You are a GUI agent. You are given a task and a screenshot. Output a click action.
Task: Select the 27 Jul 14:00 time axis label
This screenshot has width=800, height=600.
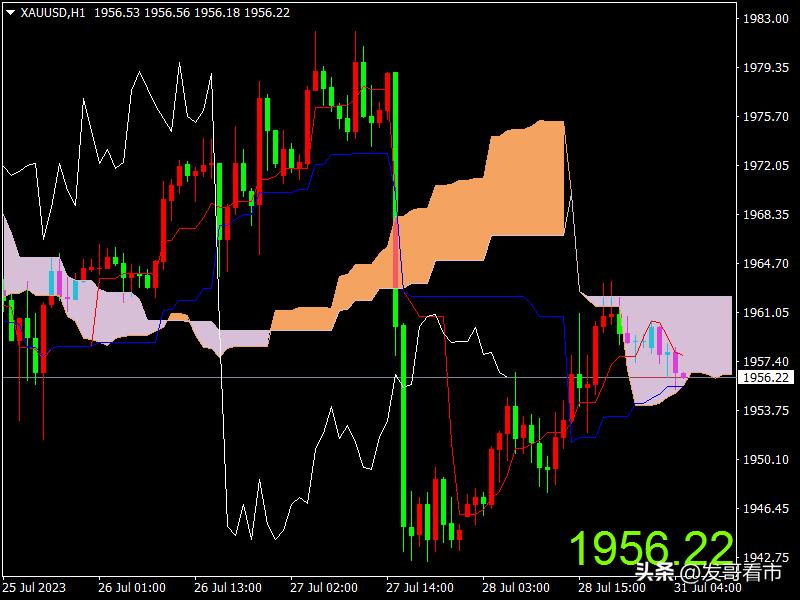tap(419, 588)
